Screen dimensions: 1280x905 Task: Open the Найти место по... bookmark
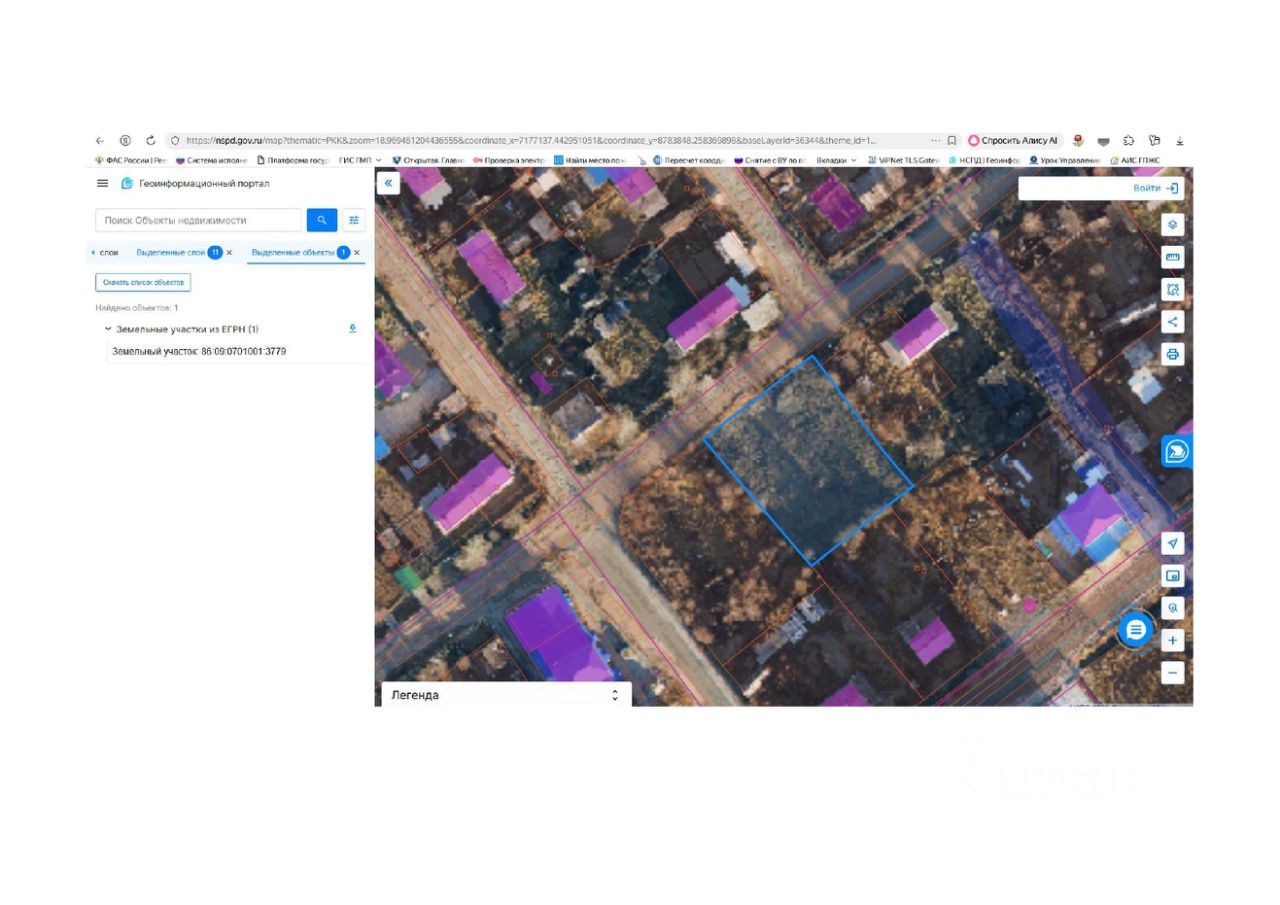pyautogui.click(x=590, y=160)
